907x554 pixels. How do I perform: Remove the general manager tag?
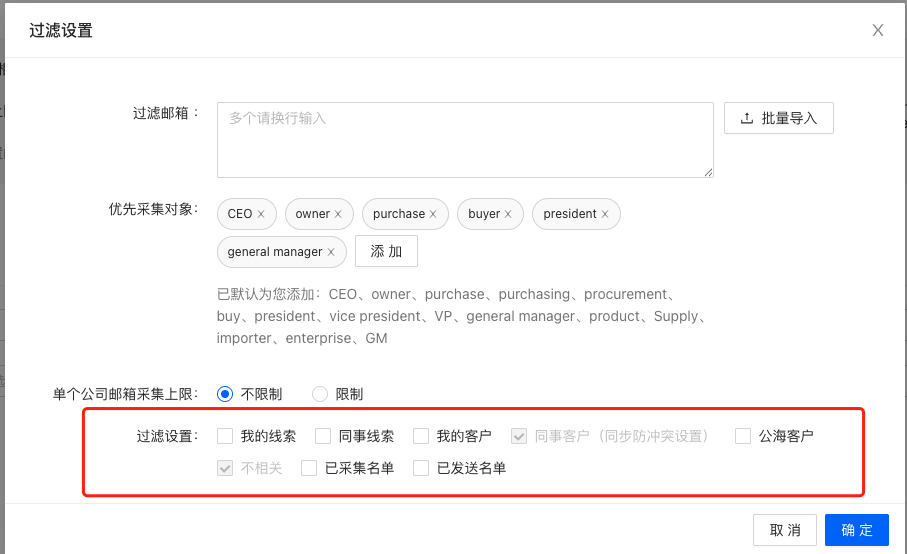(x=331, y=252)
